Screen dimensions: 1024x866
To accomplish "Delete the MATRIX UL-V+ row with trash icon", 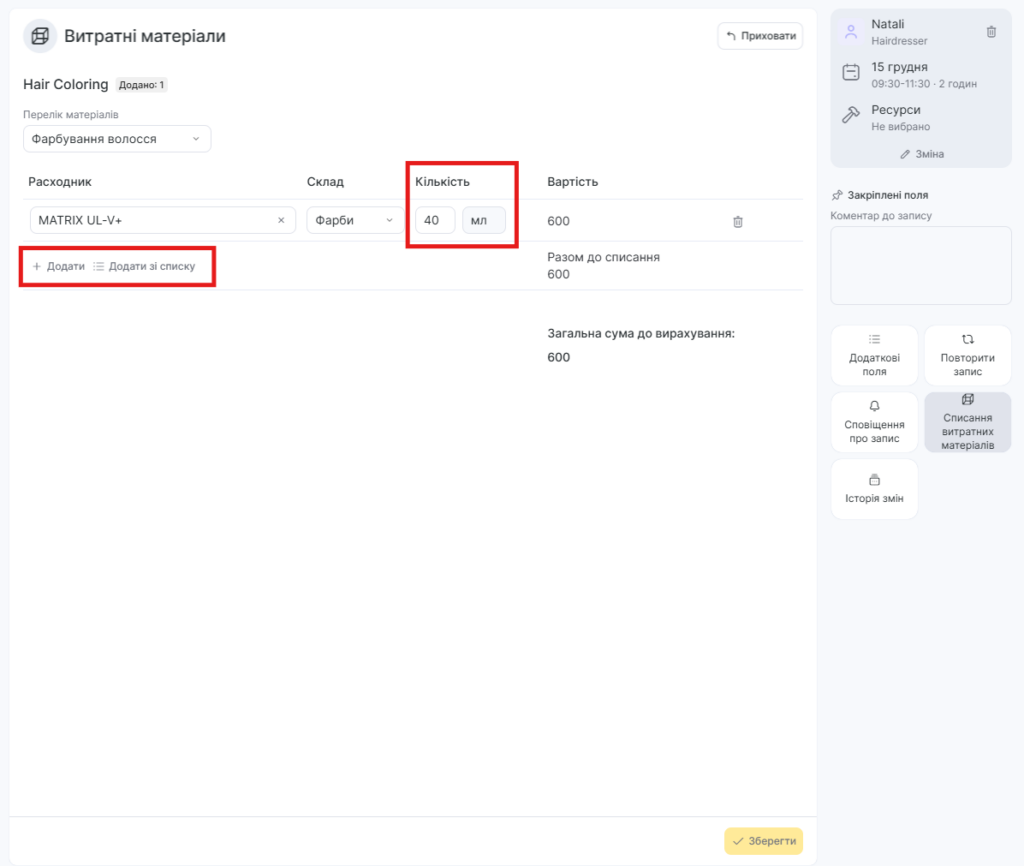I will coord(738,221).
